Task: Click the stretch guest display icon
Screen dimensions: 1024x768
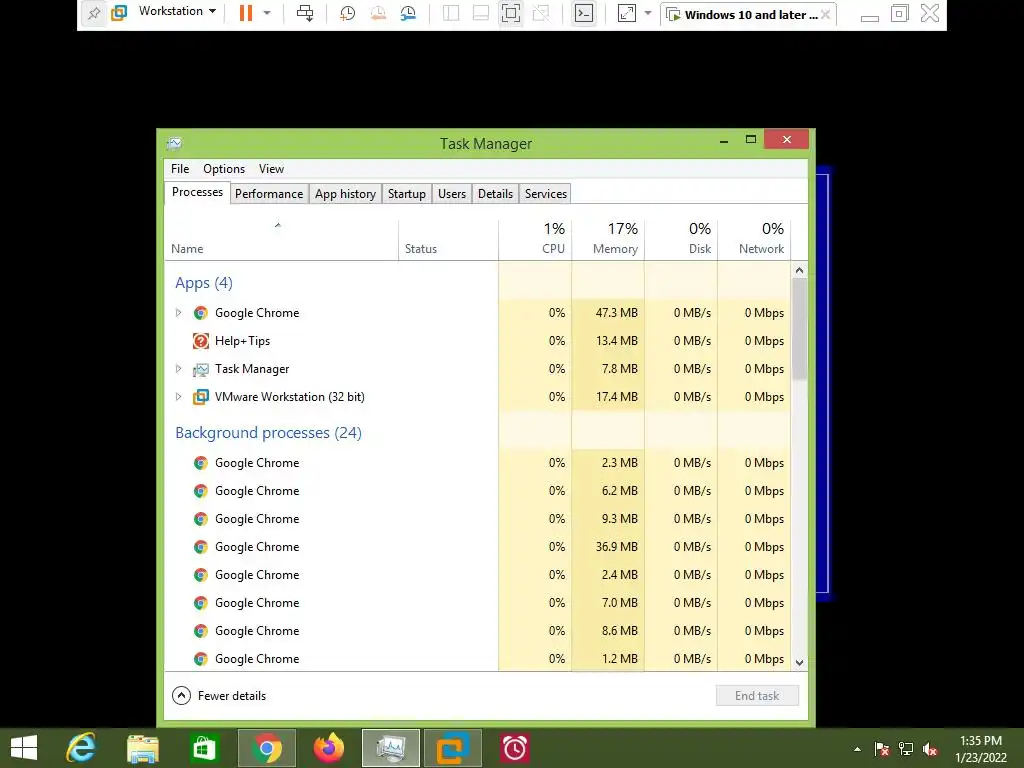Action: click(626, 13)
